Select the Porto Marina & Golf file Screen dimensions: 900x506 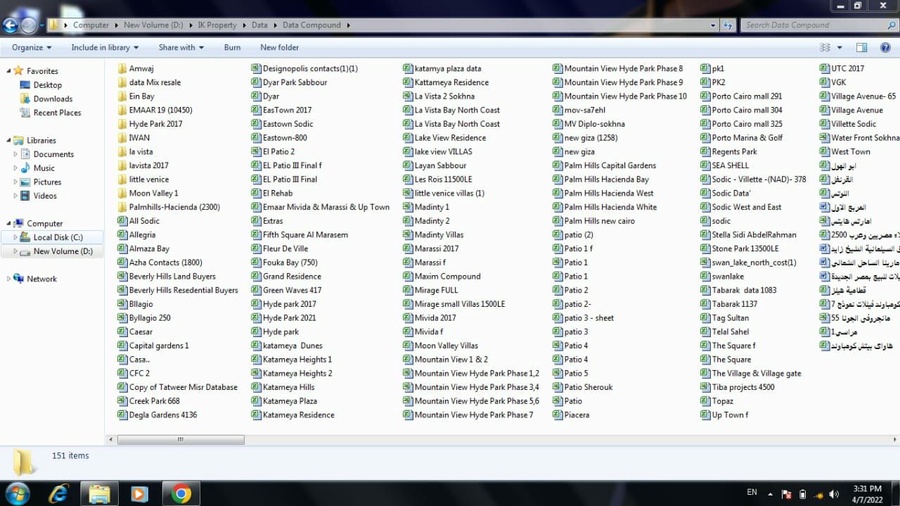(x=747, y=138)
